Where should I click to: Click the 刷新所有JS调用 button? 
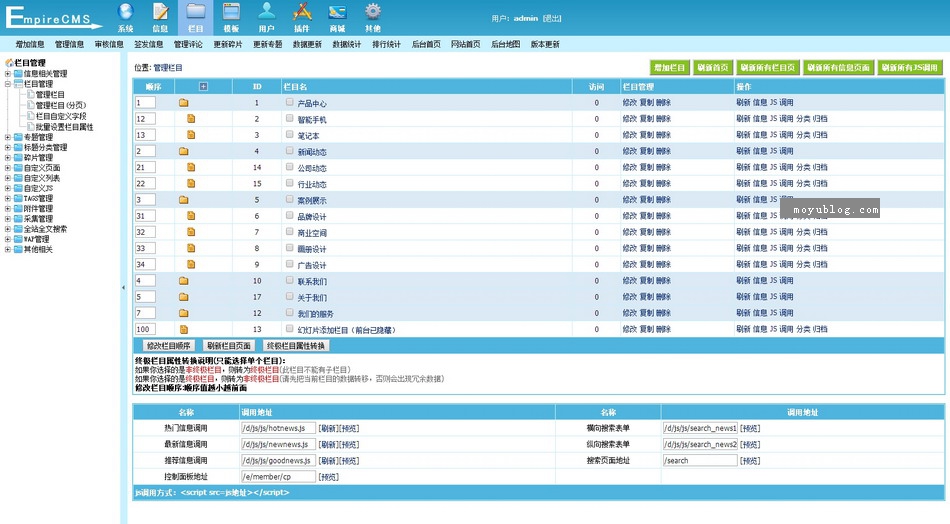(909, 68)
